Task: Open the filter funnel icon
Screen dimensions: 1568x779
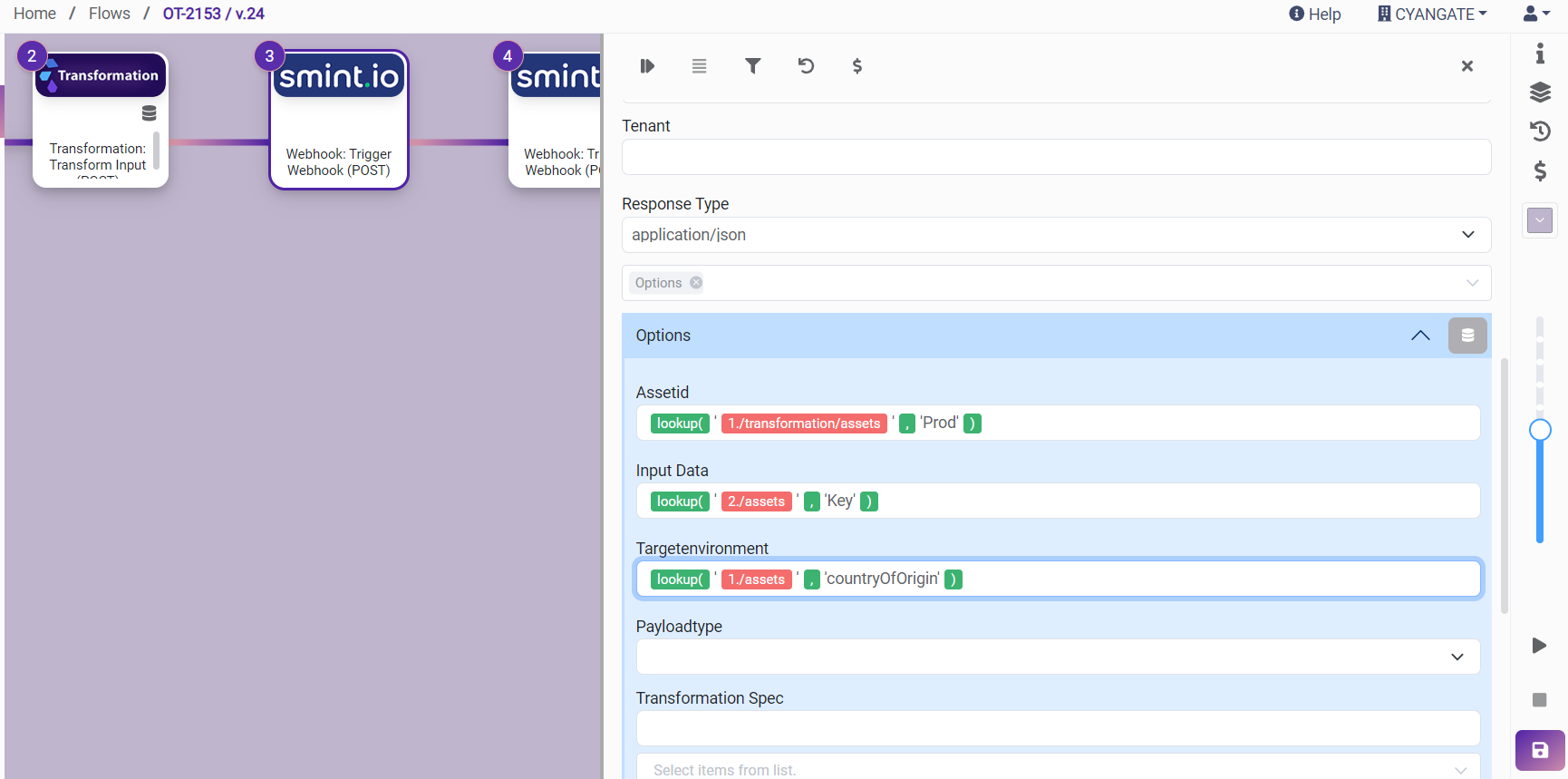Action: tap(752, 66)
